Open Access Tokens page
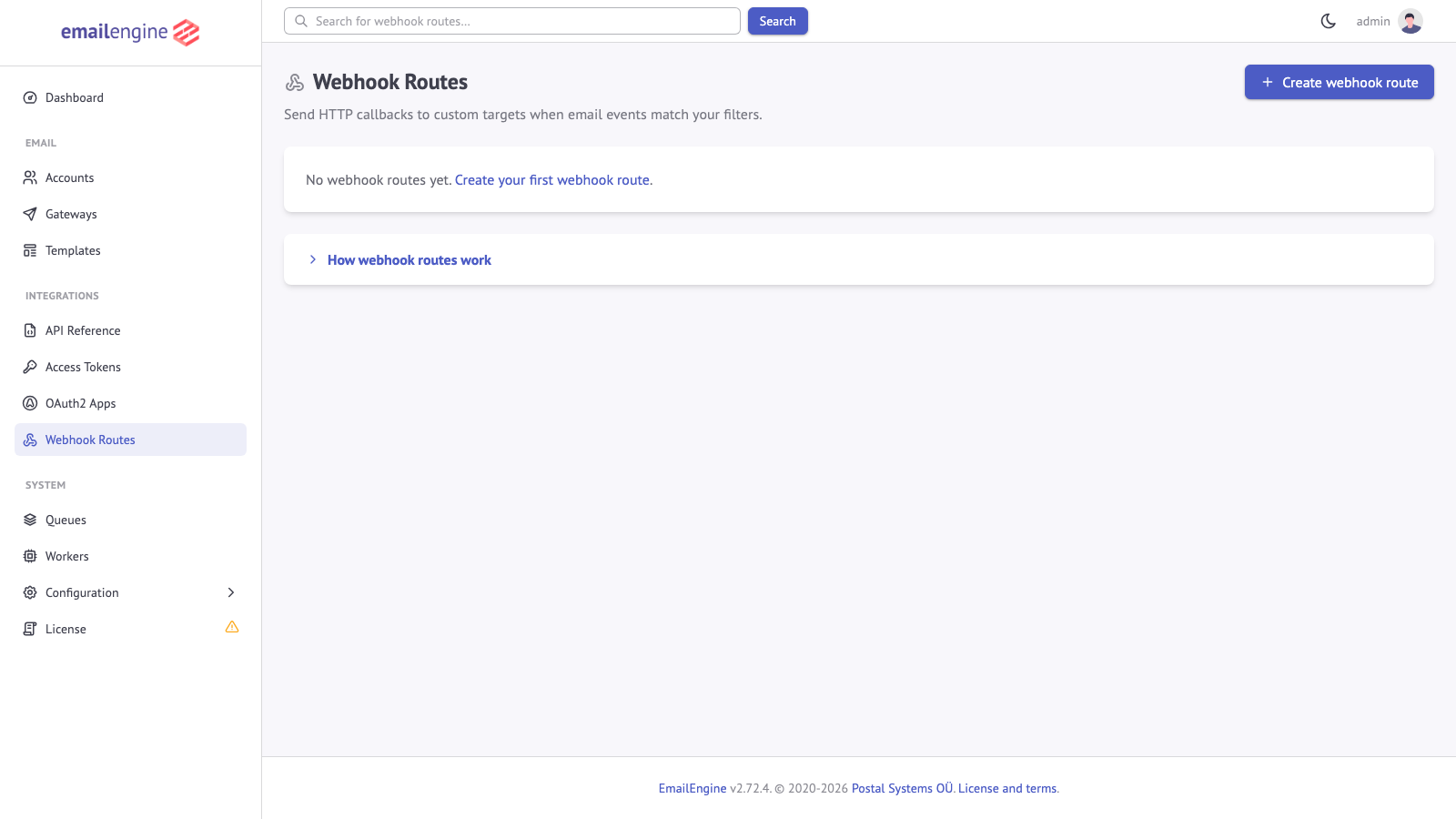 [130, 367]
